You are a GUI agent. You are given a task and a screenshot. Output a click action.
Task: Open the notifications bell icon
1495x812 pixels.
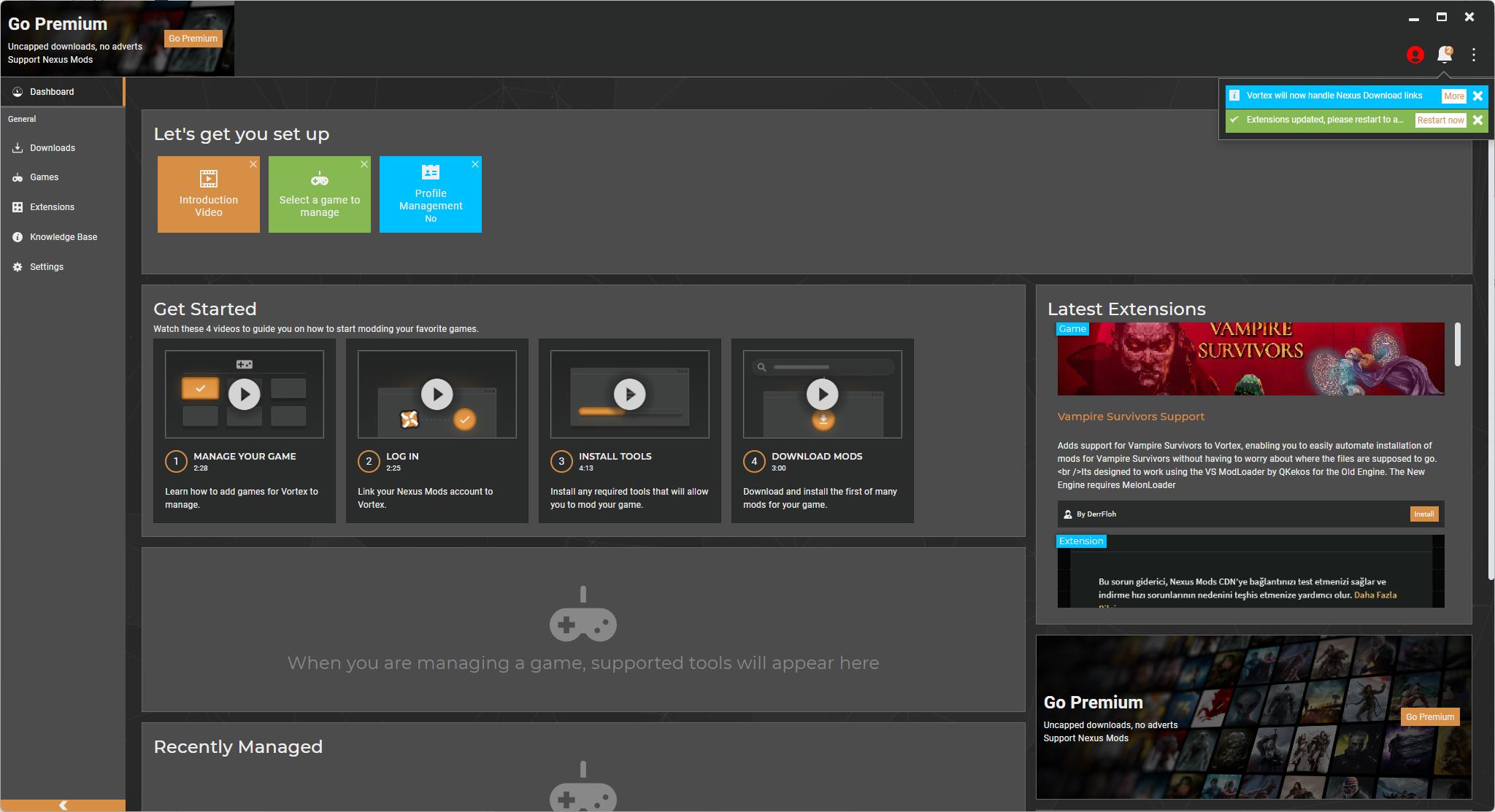click(1443, 55)
